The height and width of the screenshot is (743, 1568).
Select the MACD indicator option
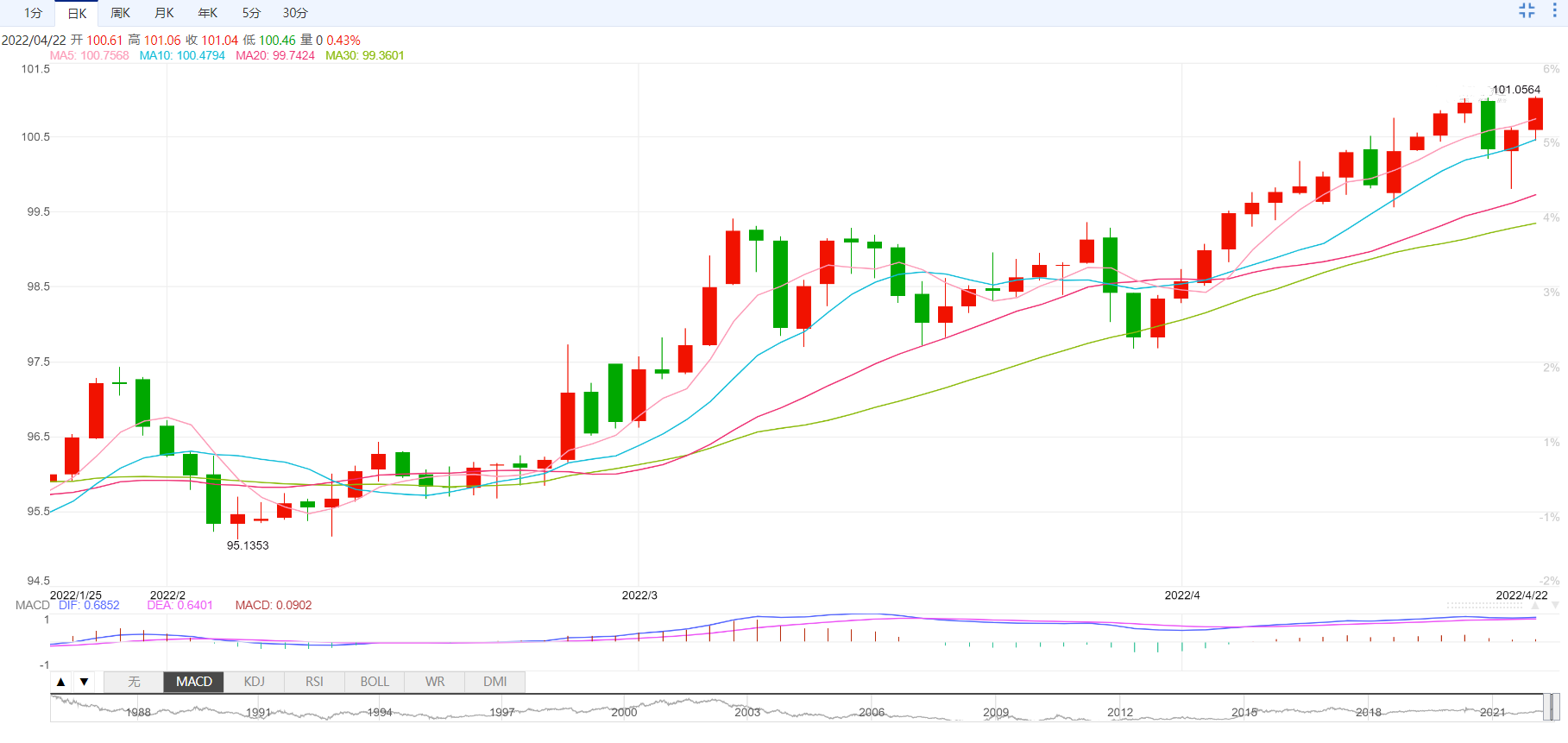pyautogui.click(x=194, y=682)
